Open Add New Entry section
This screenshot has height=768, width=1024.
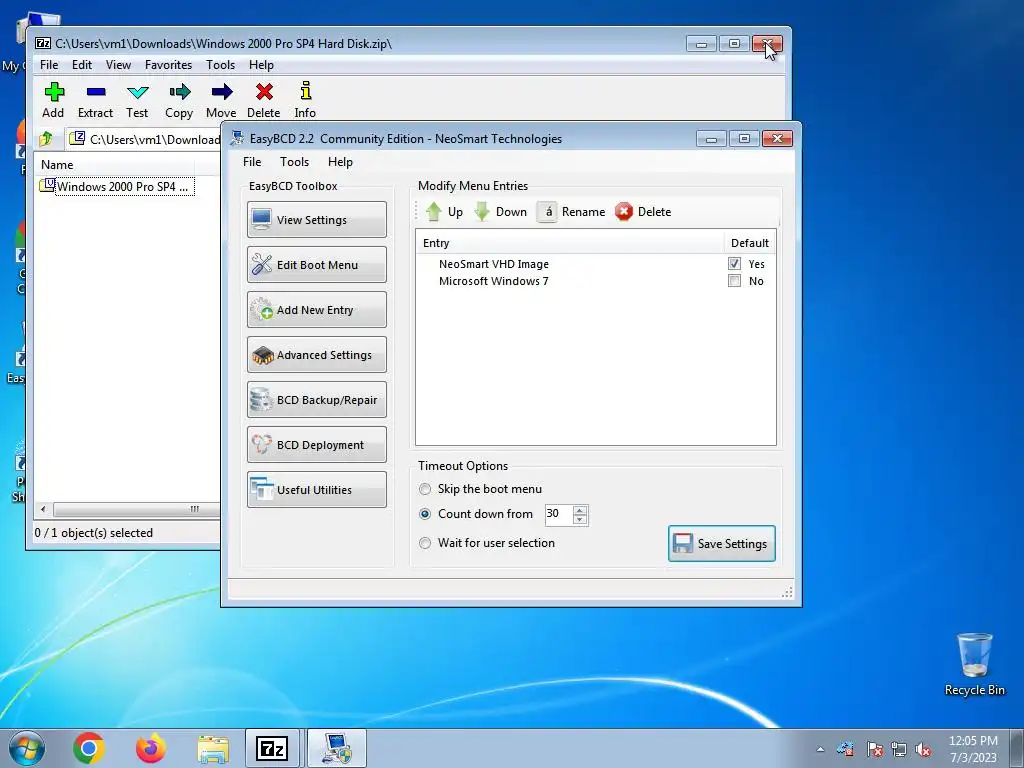click(x=317, y=310)
